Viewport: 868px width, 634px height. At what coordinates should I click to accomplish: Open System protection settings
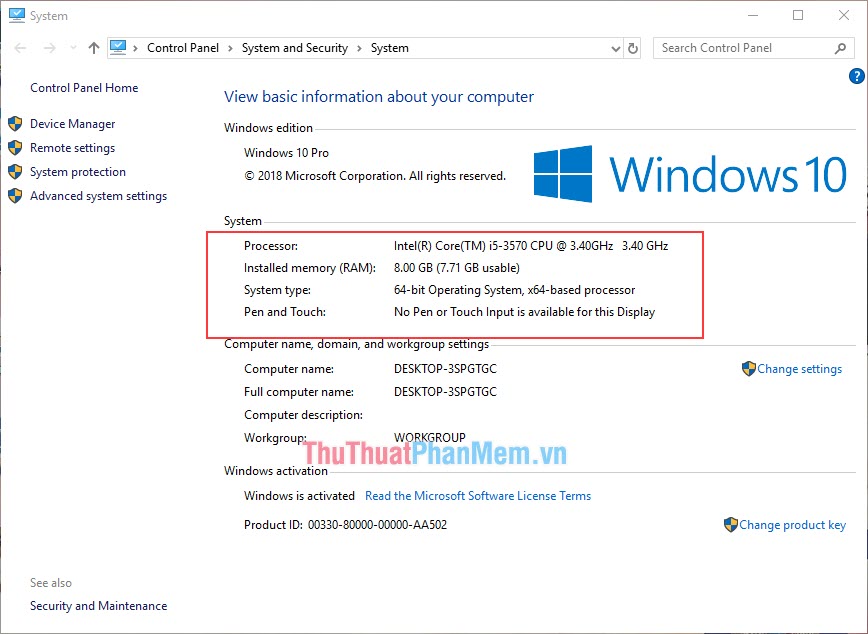tap(77, 172)
